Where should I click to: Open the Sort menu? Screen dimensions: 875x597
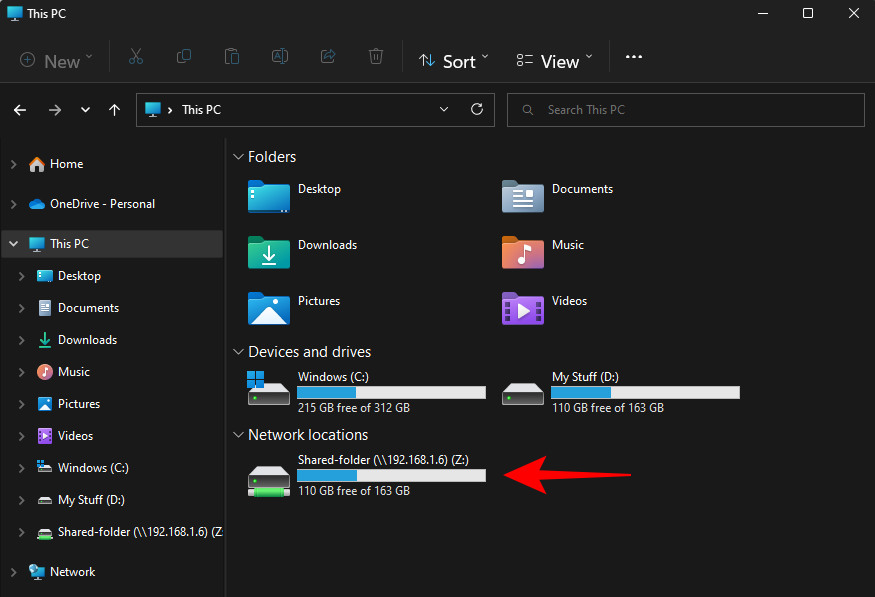pos(453,60)
